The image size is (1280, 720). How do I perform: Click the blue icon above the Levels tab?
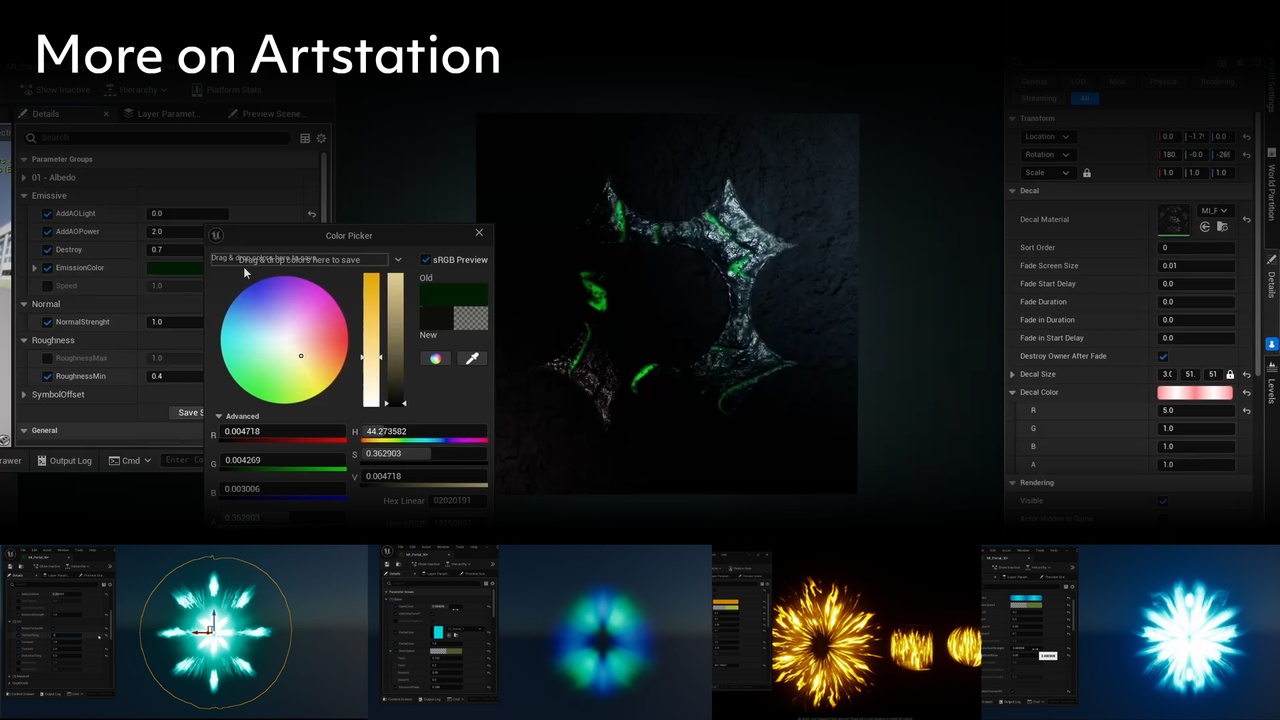click(1272, 344)
